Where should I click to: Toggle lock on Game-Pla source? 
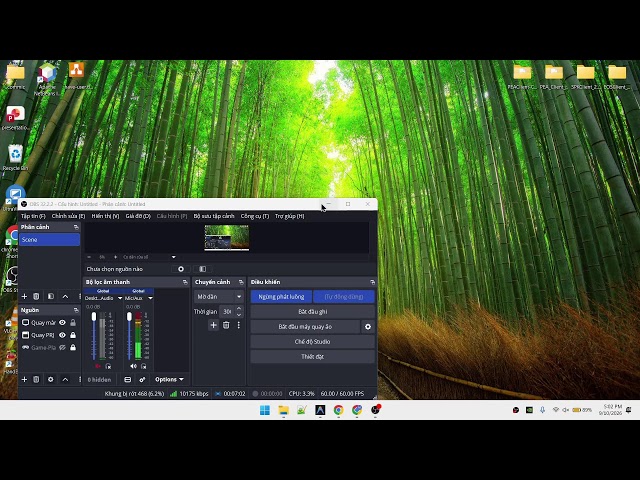pos(73,348)
